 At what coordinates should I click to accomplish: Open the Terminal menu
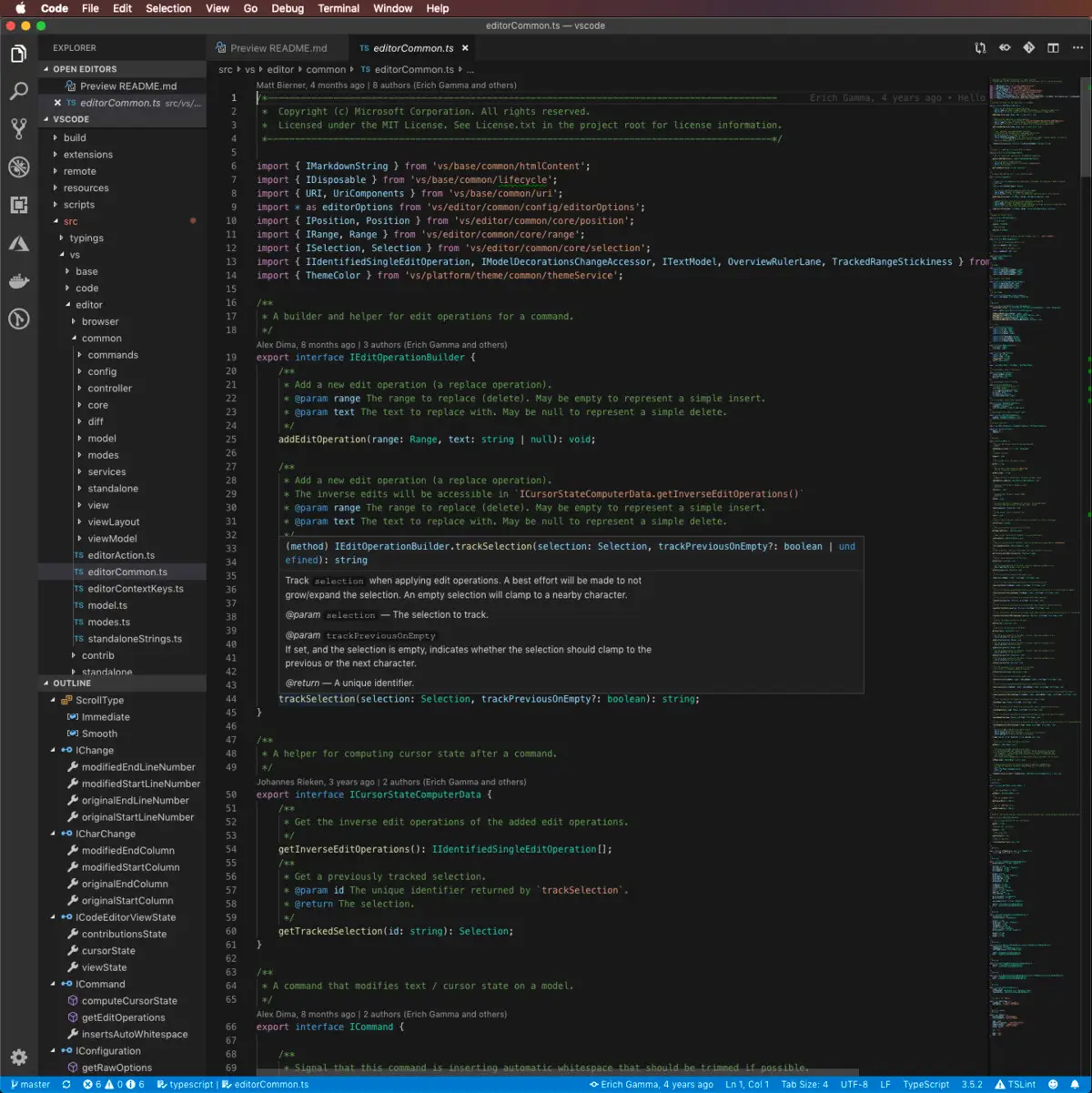[339, 8]
